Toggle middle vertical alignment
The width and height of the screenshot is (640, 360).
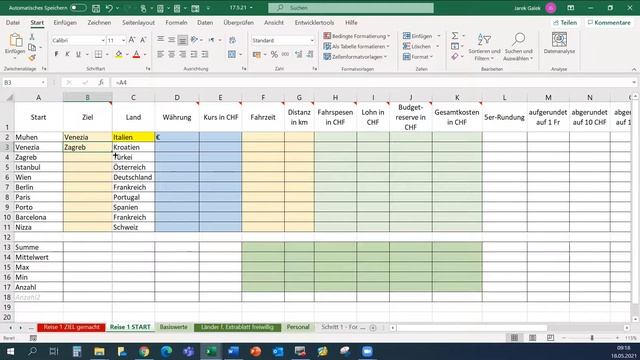[172, 40]
